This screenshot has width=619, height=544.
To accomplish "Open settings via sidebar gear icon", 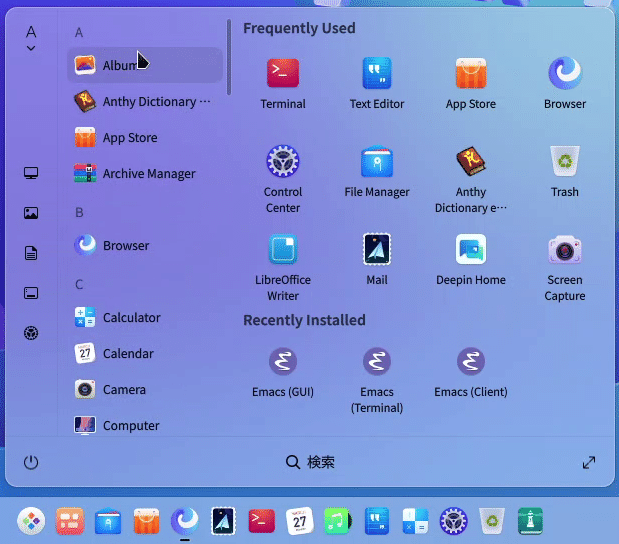I will click(x=31, y=333).
